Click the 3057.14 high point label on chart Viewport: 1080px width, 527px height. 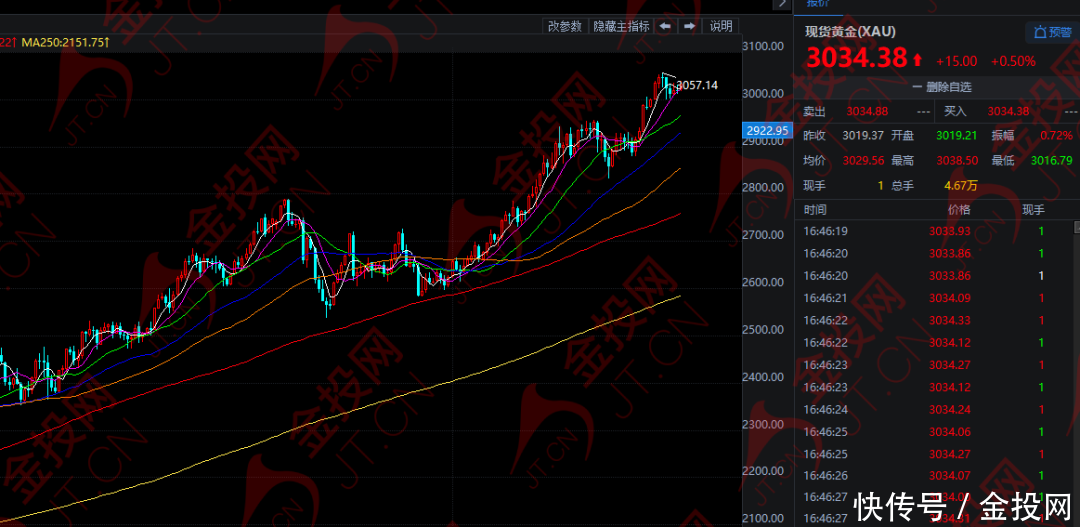697,85
